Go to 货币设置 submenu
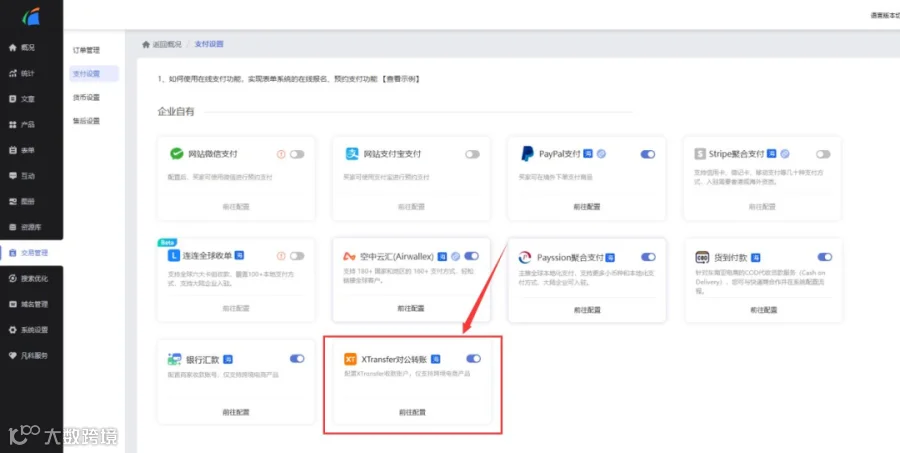This screenshot has width=900, height=453. click(86, 97)
